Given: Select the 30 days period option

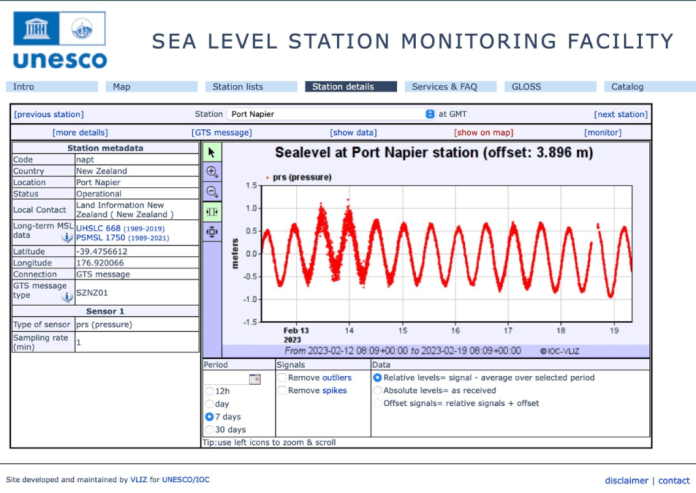Looking at the screenshot, I should pos(209,430).
